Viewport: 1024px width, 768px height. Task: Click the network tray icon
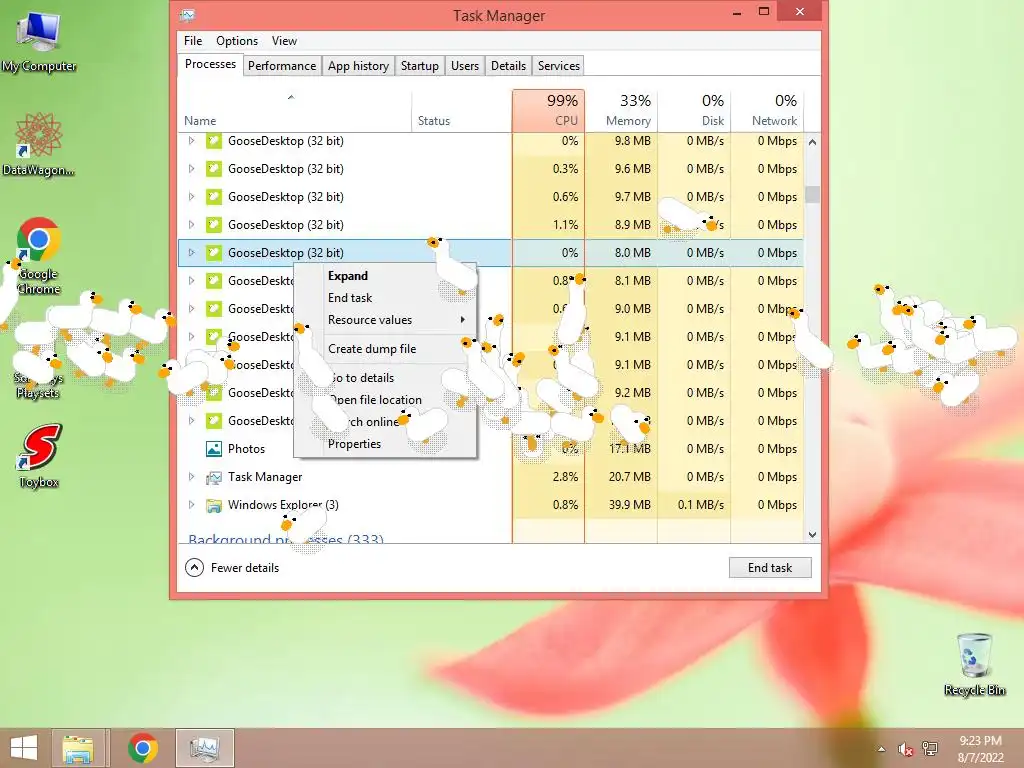pyautogui.click(x=930, y=749)
